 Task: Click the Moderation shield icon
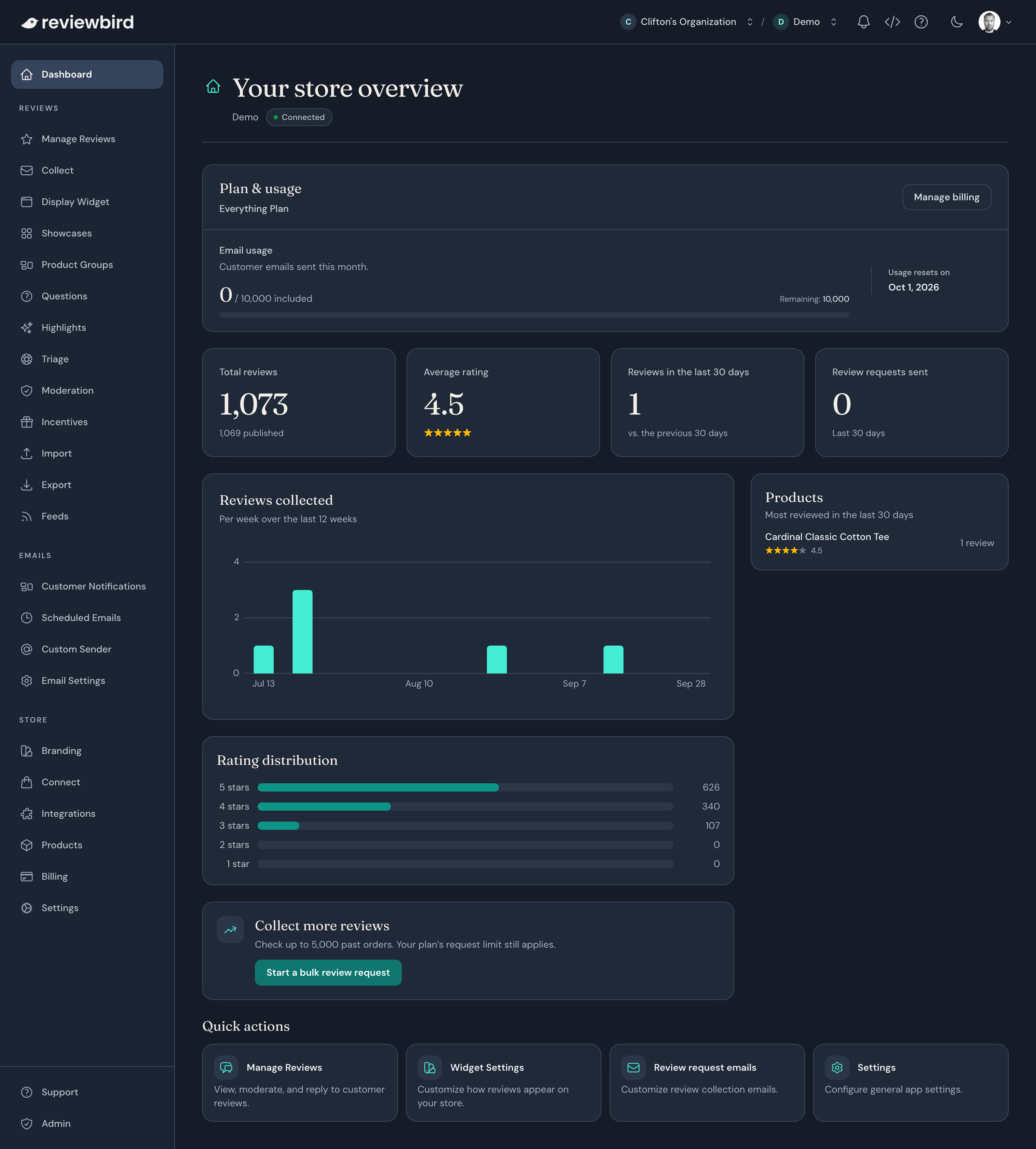[x=27, y=391]
